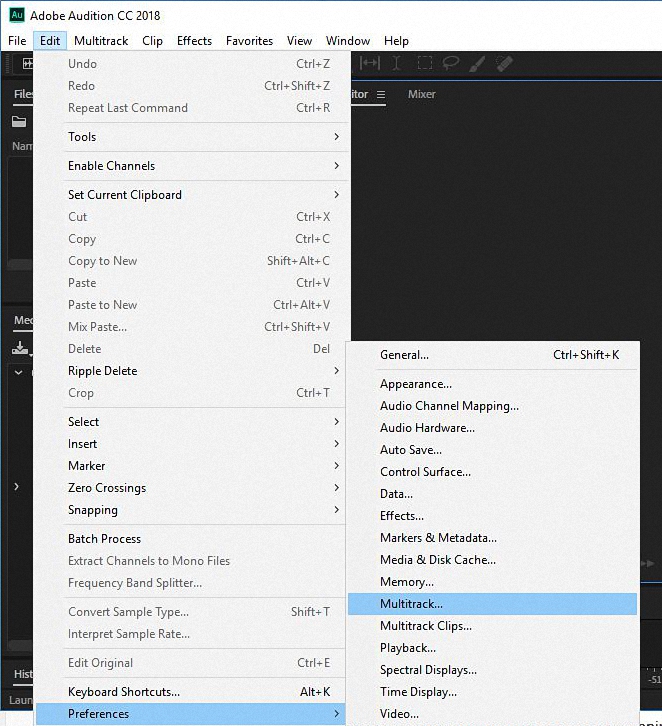The height and width of the screenshot is (726, 662).
Task: Select the Preferences menu entry
Action: click(x=191, y=714)
